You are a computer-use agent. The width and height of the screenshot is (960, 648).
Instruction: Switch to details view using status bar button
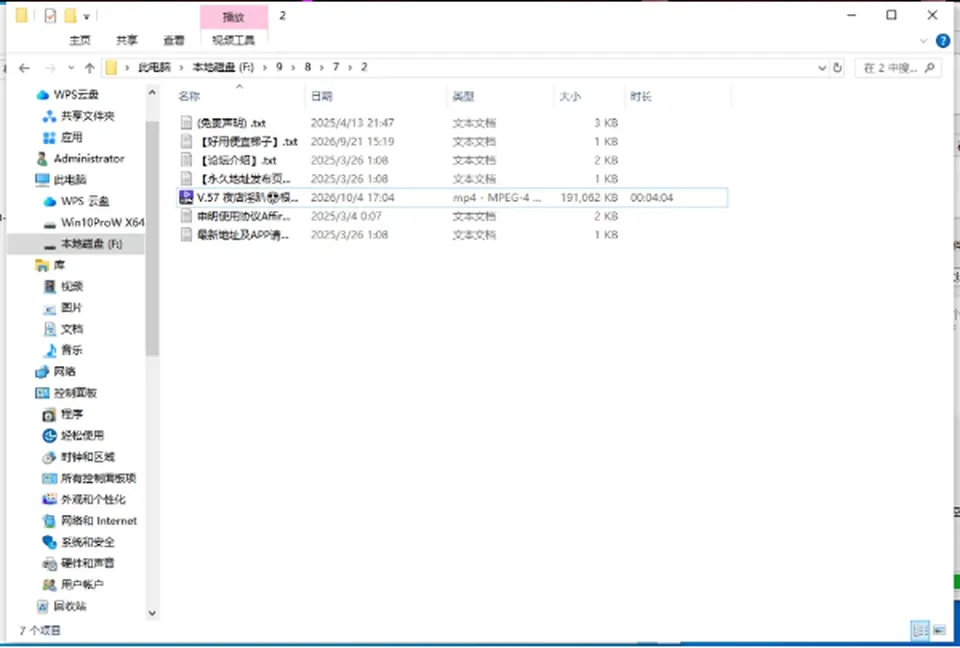[920, 630]
